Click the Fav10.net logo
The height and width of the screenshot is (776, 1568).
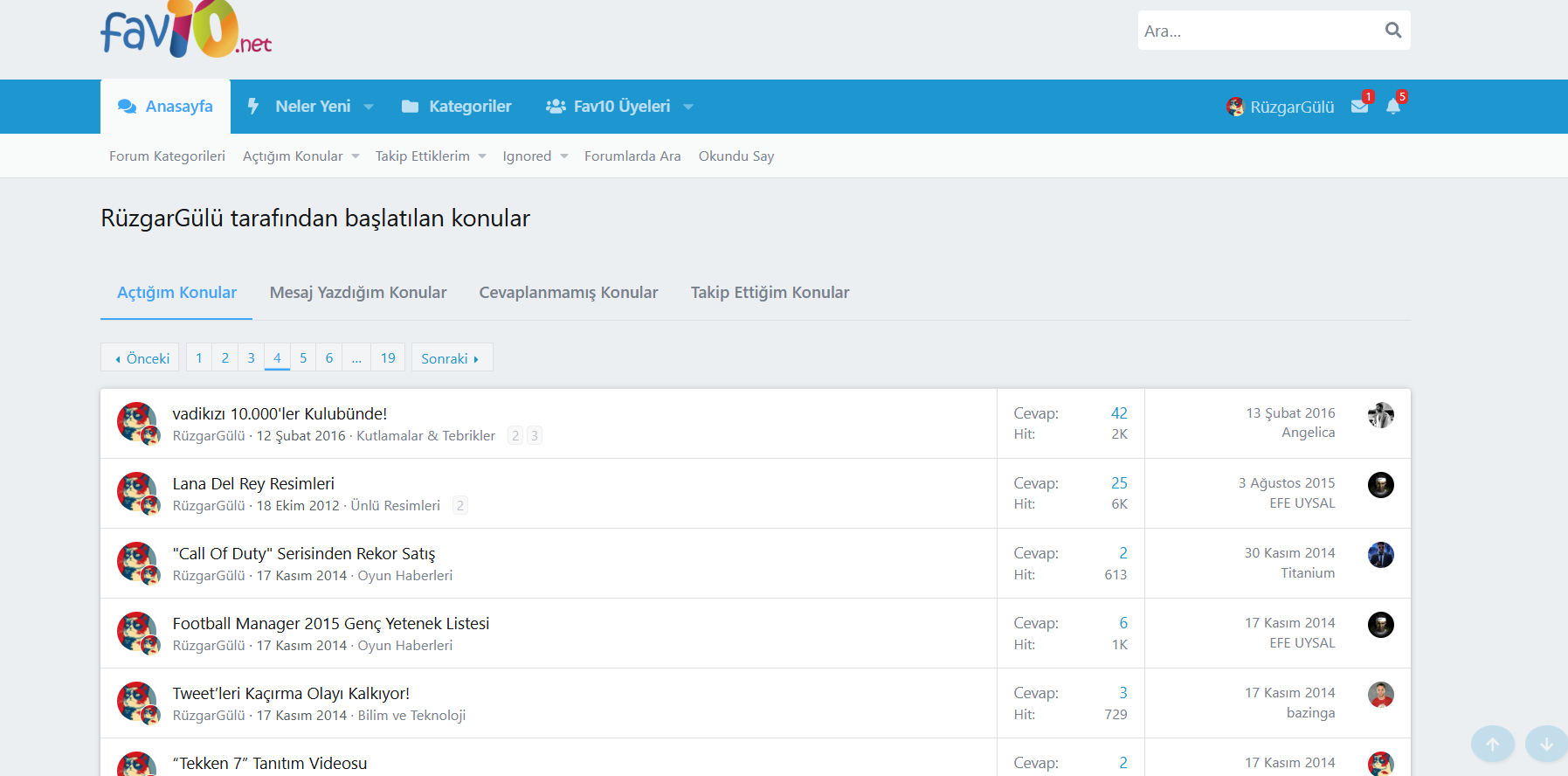186,31
